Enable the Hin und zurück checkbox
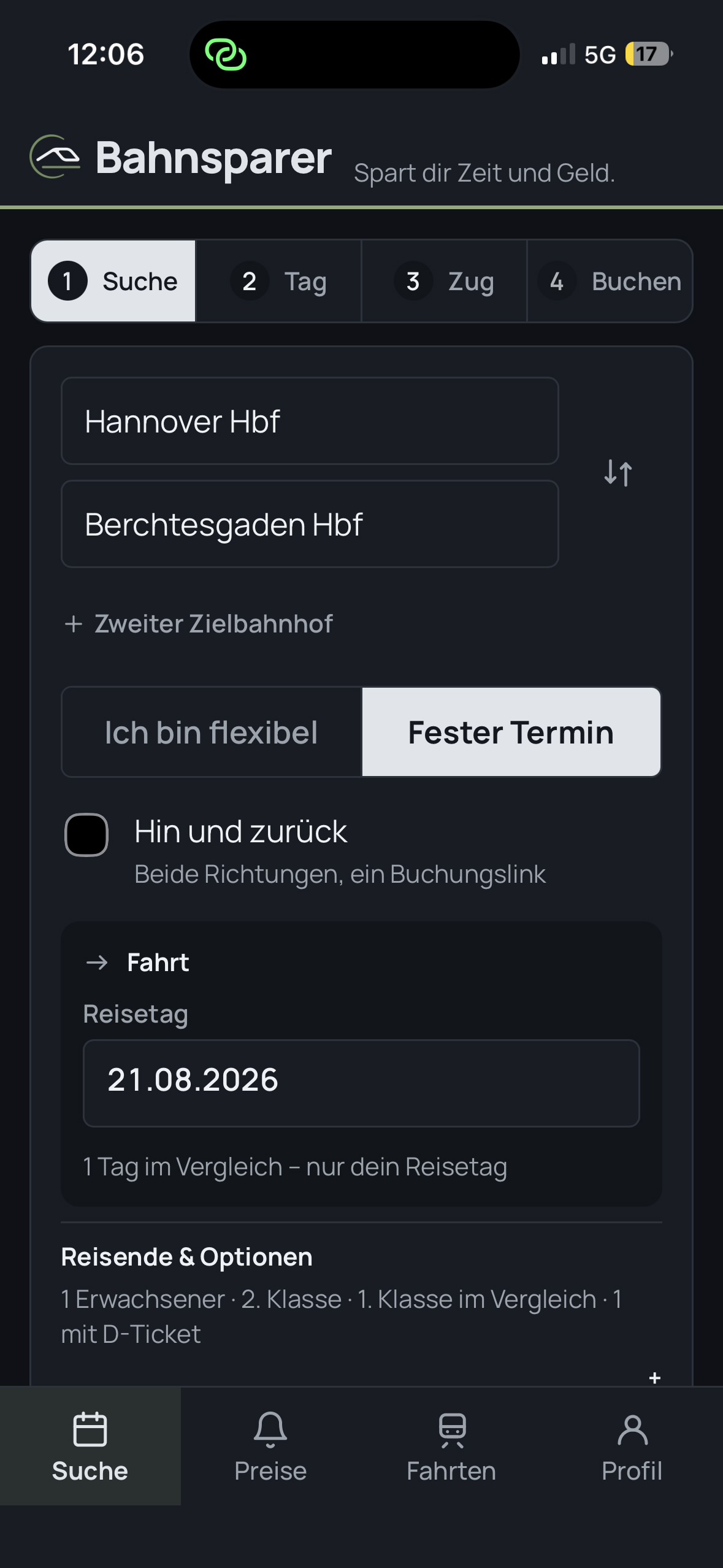The height and width of the screenshot is (1568, 723). tap(86, 834)
